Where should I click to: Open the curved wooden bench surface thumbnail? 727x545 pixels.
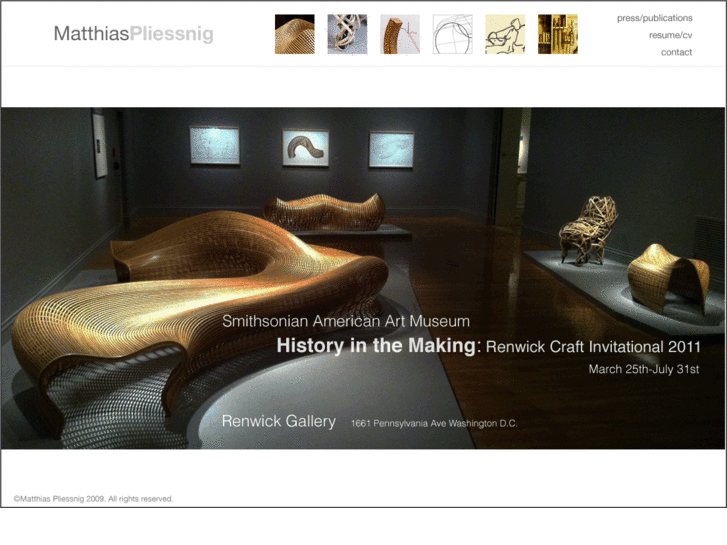click(x=294, y=34)
